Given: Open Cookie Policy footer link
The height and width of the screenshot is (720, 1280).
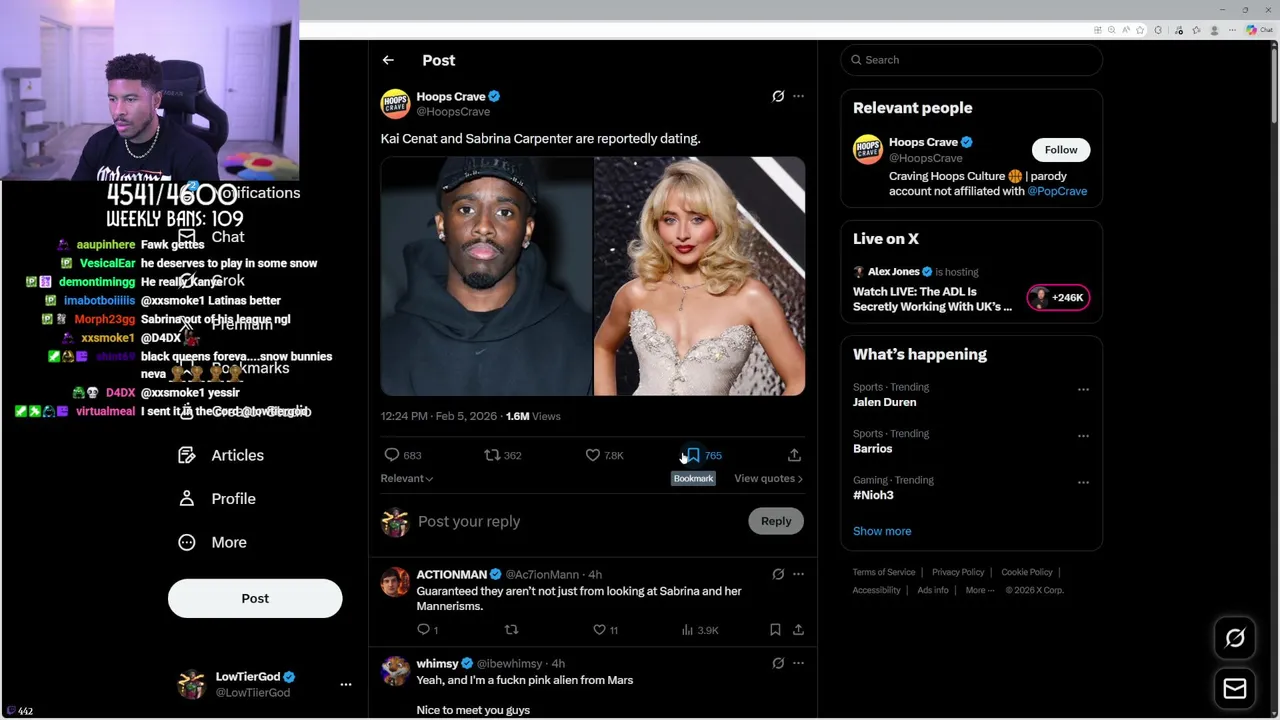Looking at the screenshot, I should [x=1027, y=572].
